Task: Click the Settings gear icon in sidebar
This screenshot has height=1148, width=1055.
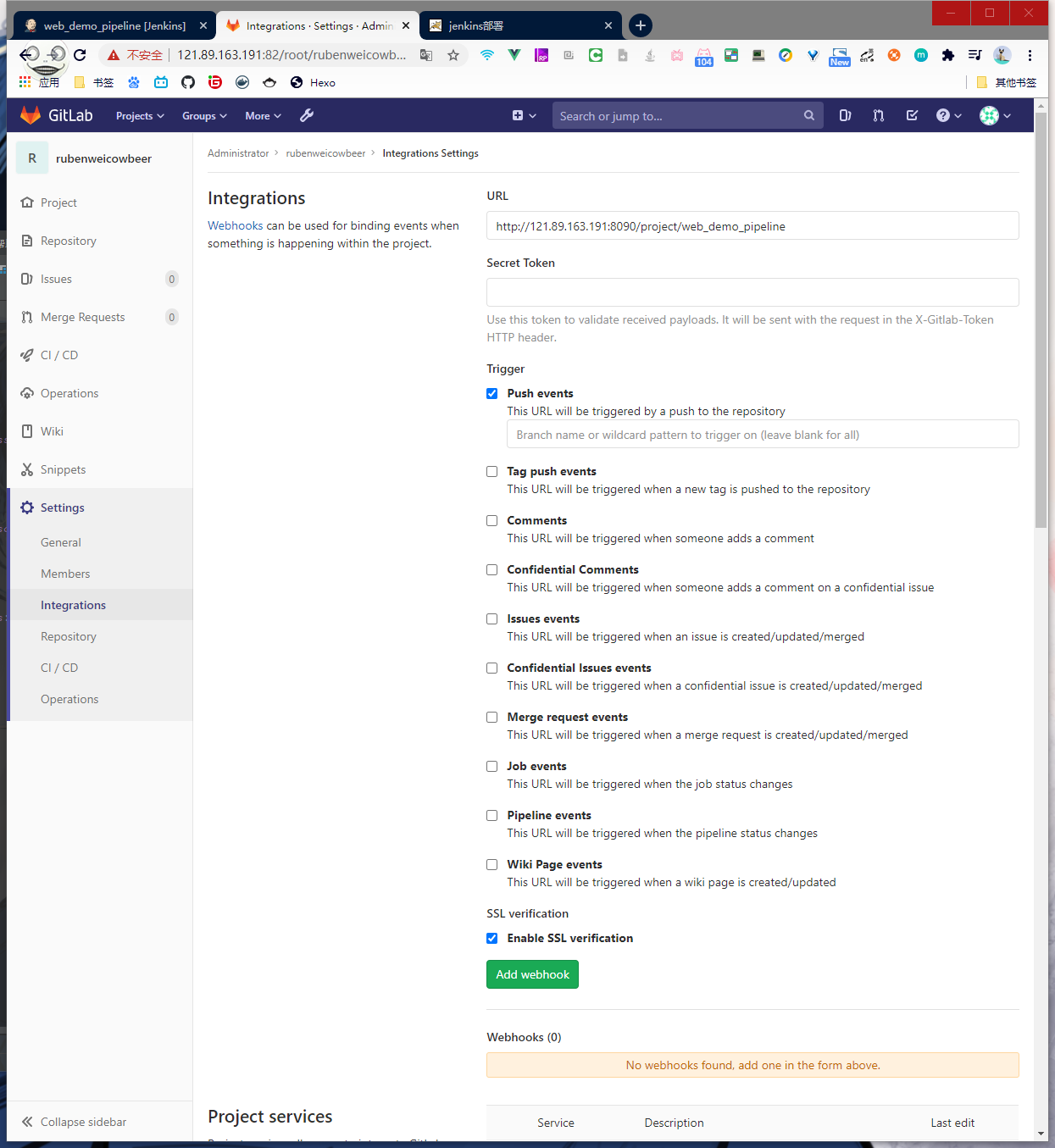Action: (x=27, y=507)
